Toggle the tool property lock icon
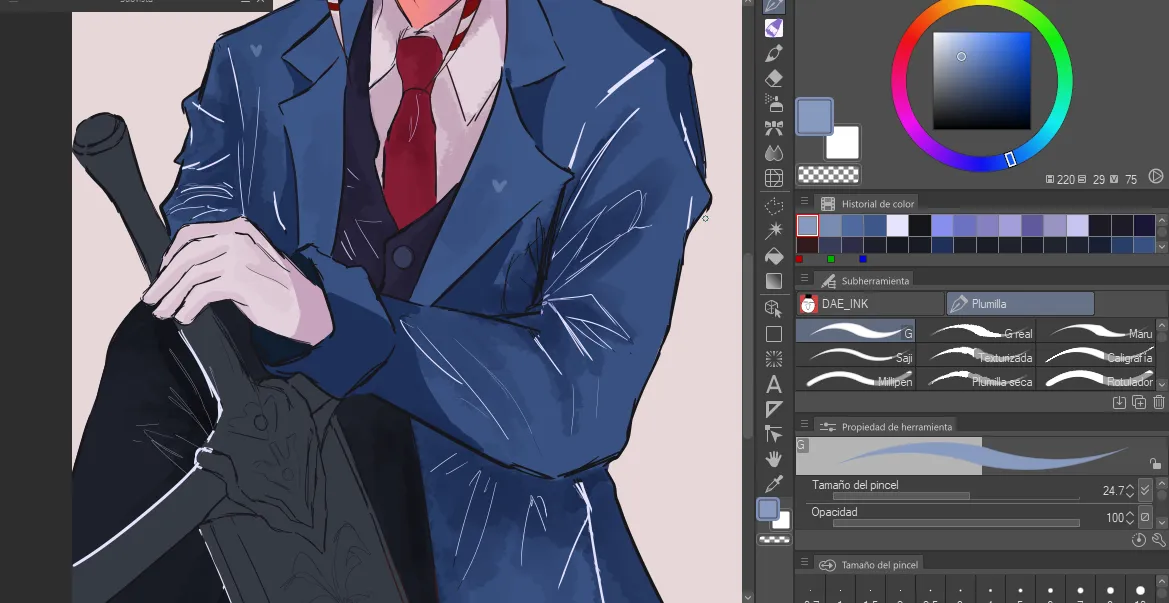1169x603 pixels. click(x=1155, y=464)
